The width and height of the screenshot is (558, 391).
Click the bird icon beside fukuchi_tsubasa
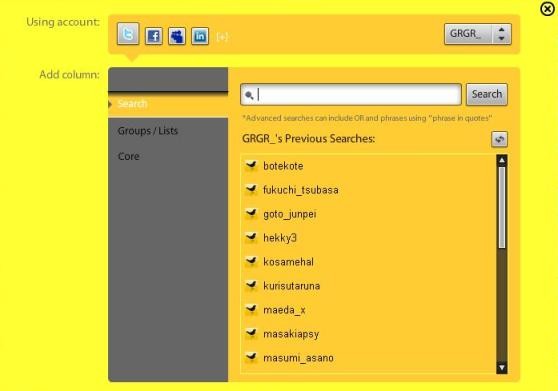tap(251, 189)
